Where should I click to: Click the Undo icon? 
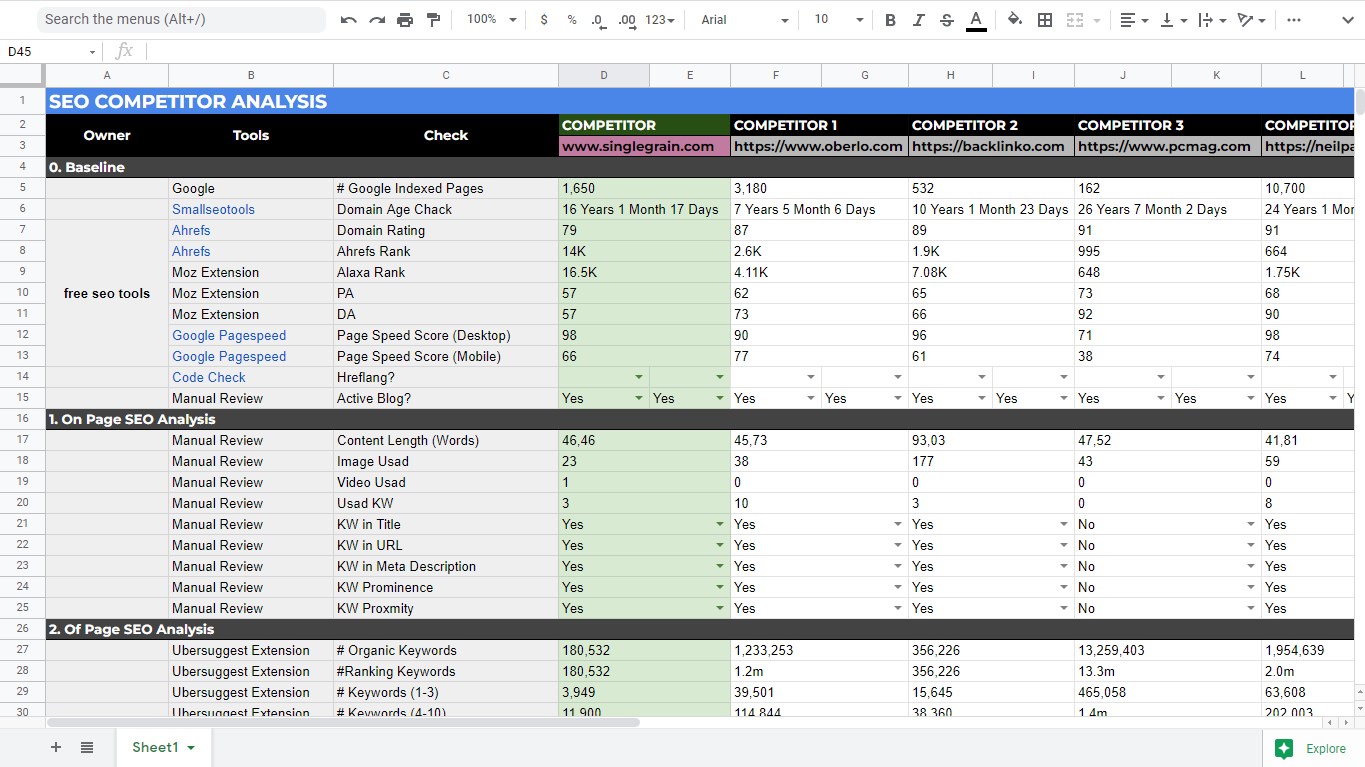(347, 19)
